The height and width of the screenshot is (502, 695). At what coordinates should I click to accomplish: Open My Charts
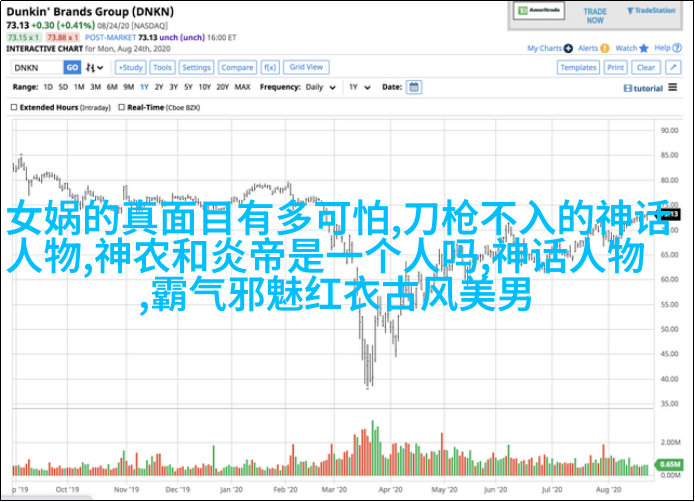tap(545, 48)
